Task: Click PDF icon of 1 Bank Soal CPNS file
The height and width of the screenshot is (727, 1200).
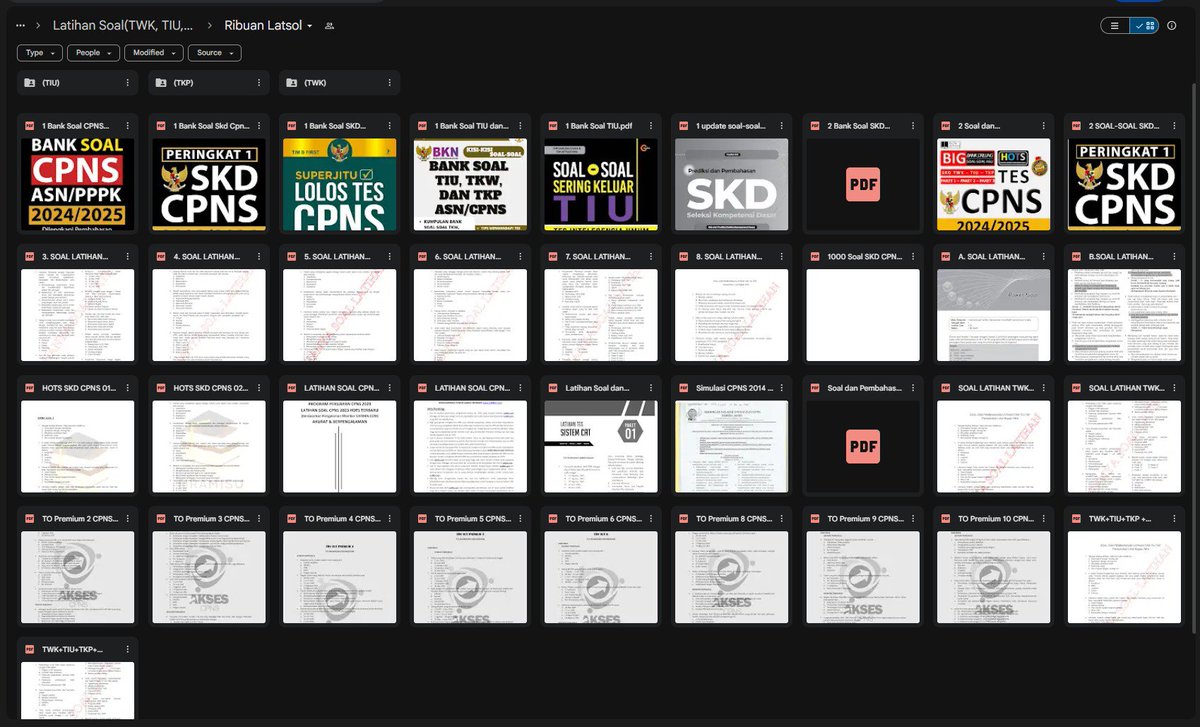Action: pos(29,126)
